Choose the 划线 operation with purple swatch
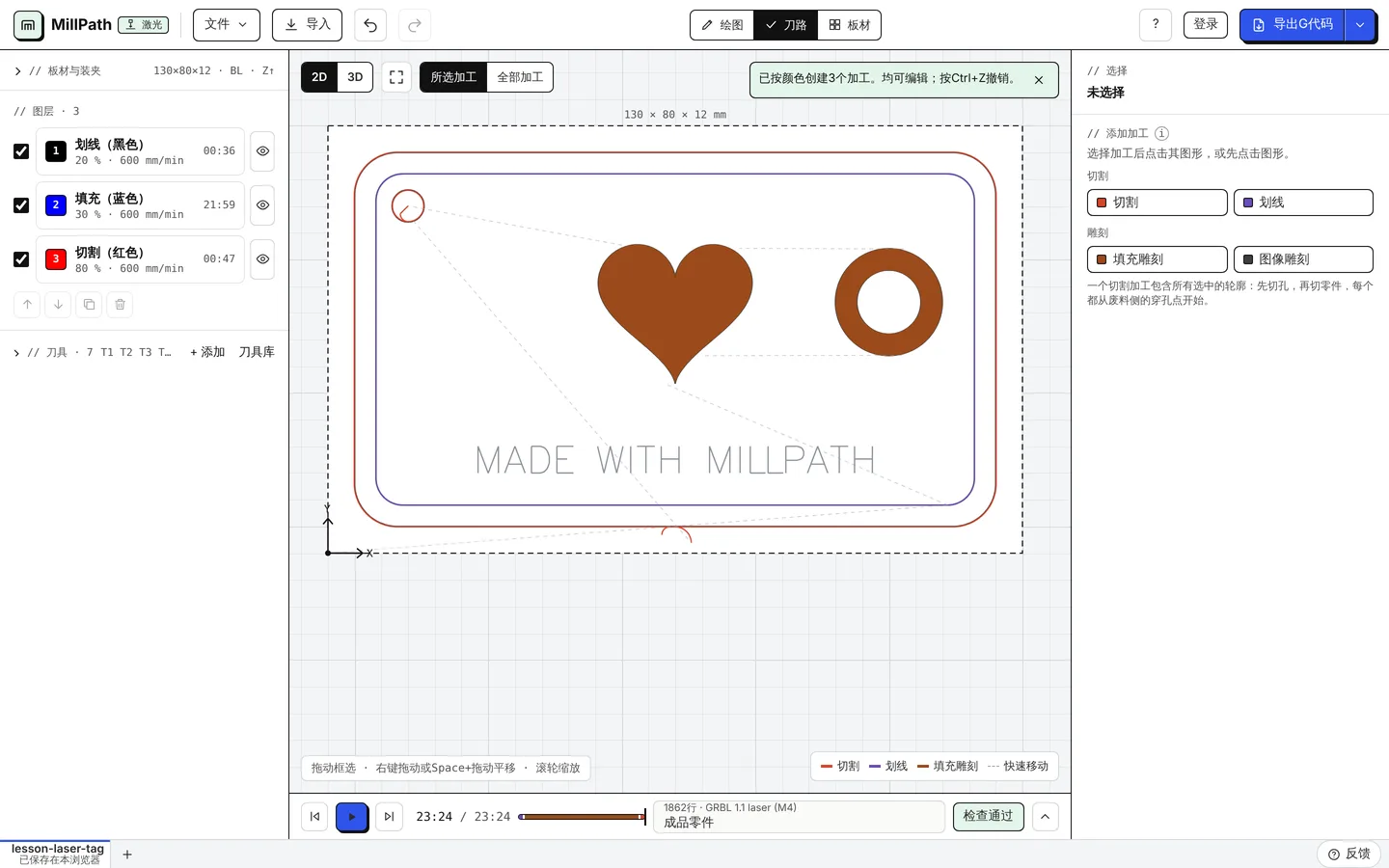Image resolution: width=1389 pixels, height=868 pixels. (x=1303, y=203)
